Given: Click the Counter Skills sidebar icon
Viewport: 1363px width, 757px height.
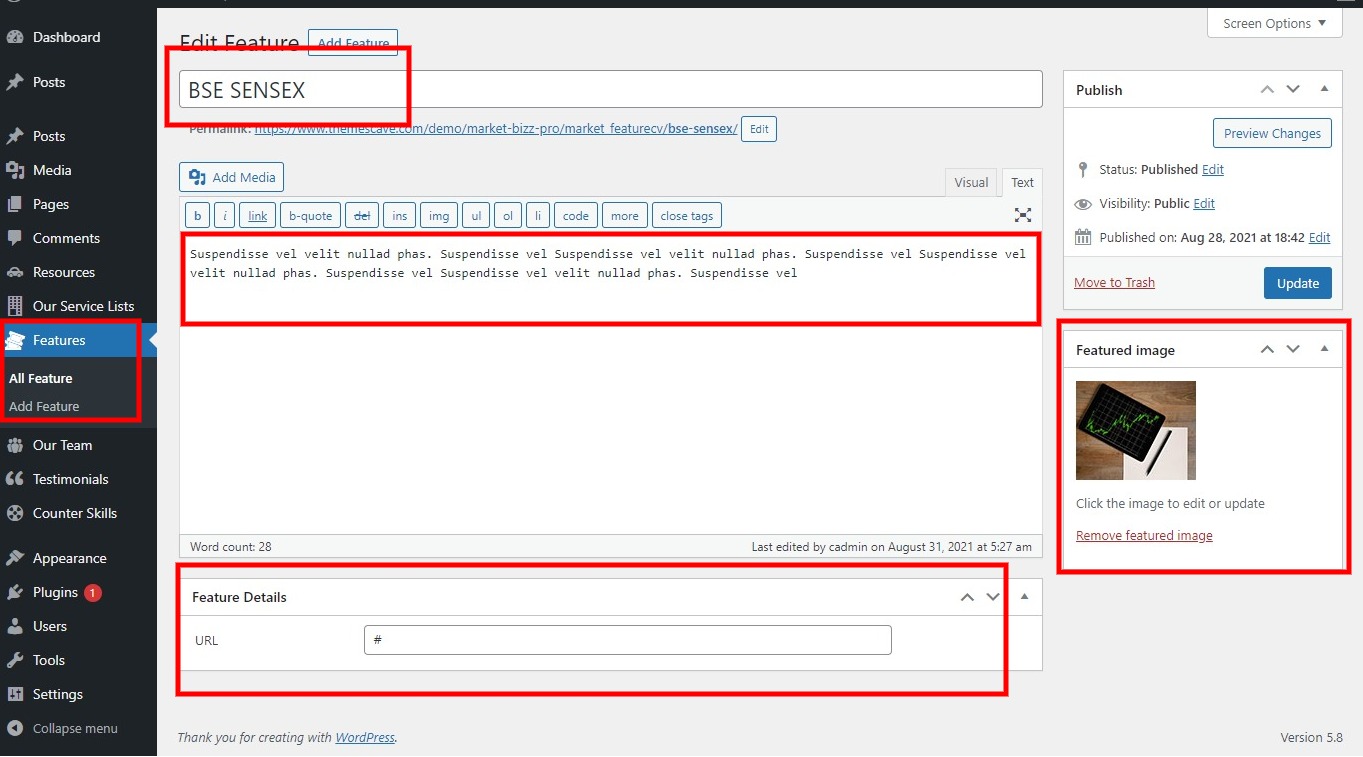Looking at the screenshot, I should pos(15,513).
